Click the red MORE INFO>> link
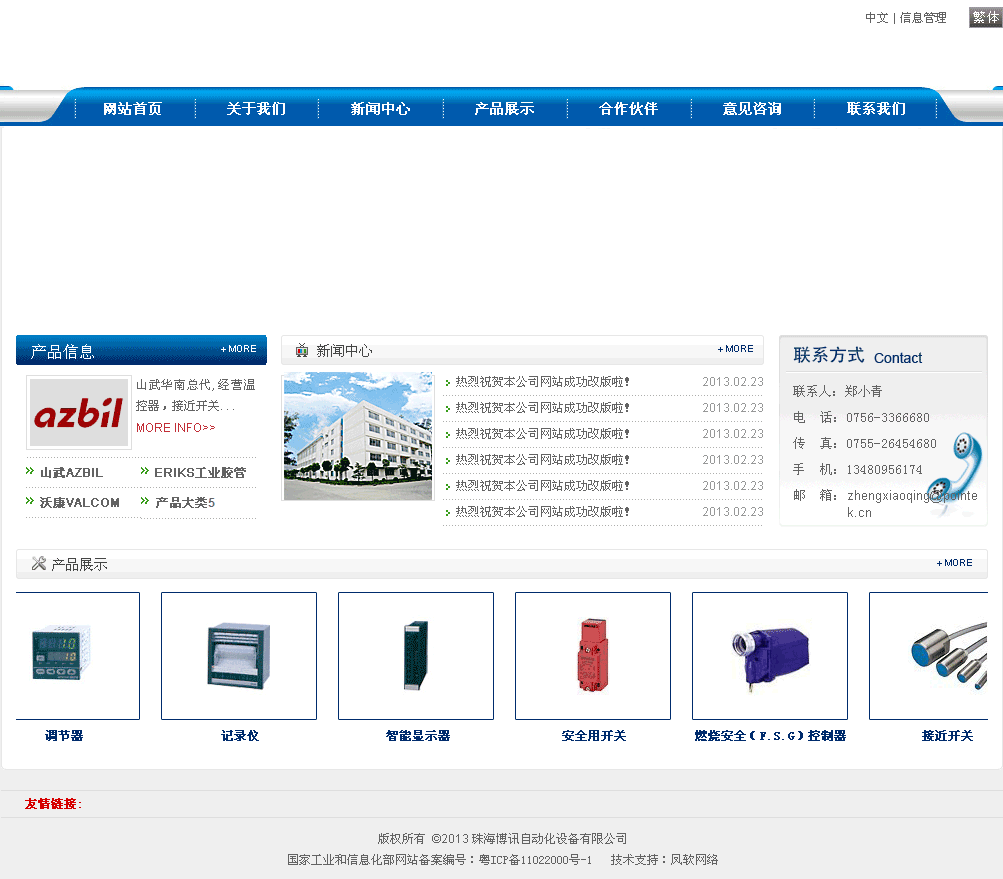The width and height of the screenshot is (1003, 879). (175, 428)
